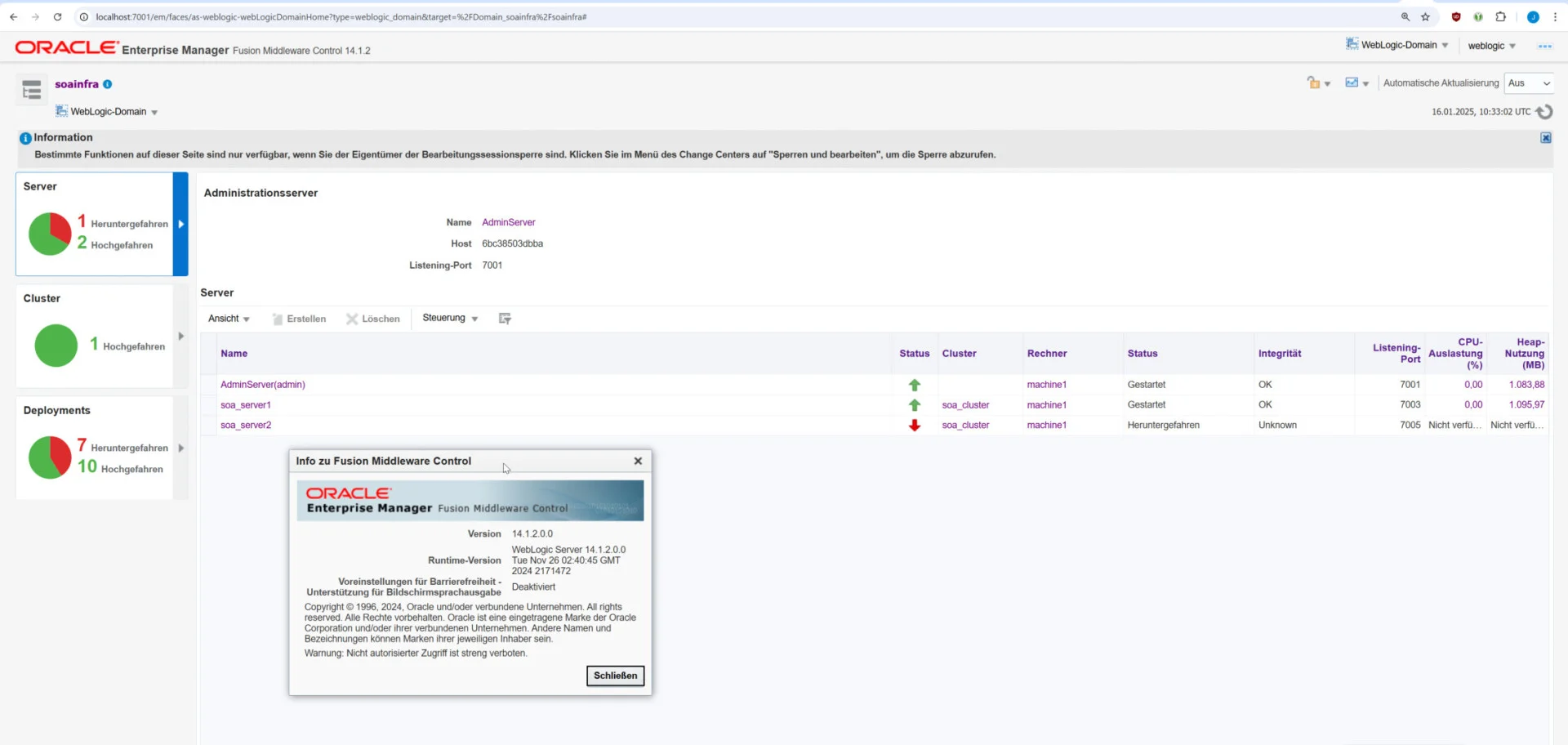The height and width of the screenshot is (745, 1568).
Task: Open the browser zoom magnifier icon
Action: tap(1405, 16)
